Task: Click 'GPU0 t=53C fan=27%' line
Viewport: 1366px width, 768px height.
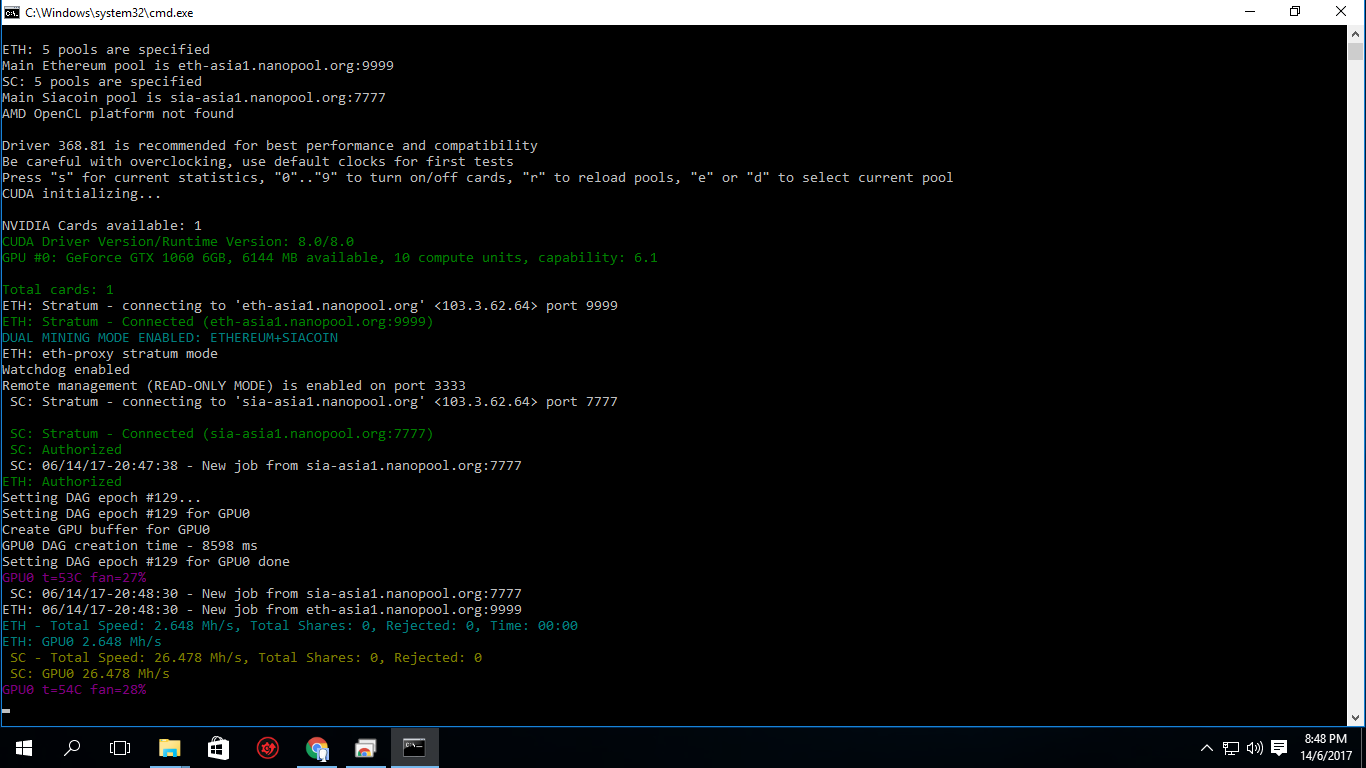Action: tap(74, 578)
